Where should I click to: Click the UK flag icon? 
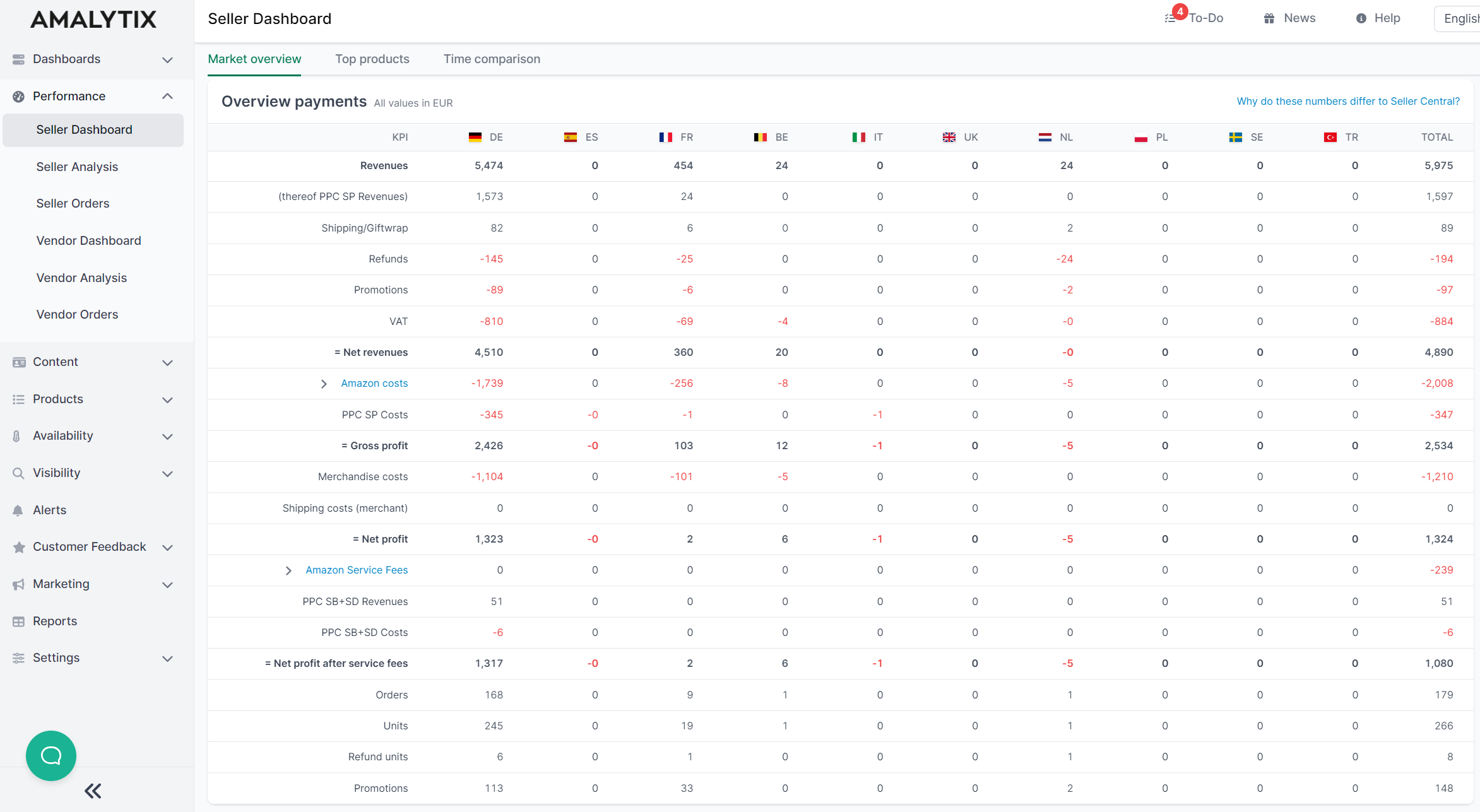coord(949,138)
